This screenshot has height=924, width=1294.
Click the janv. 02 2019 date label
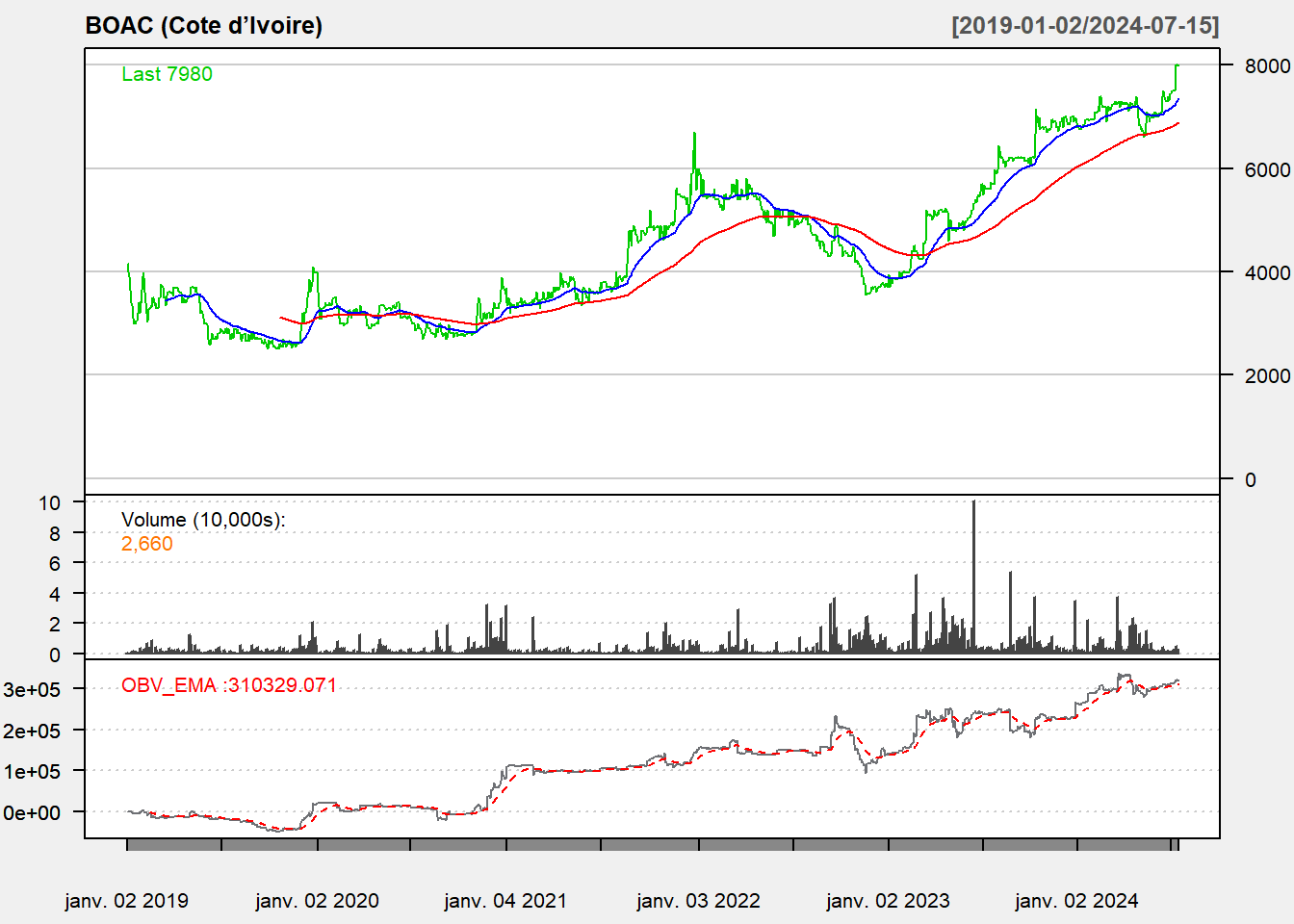[x=126, y=901]
